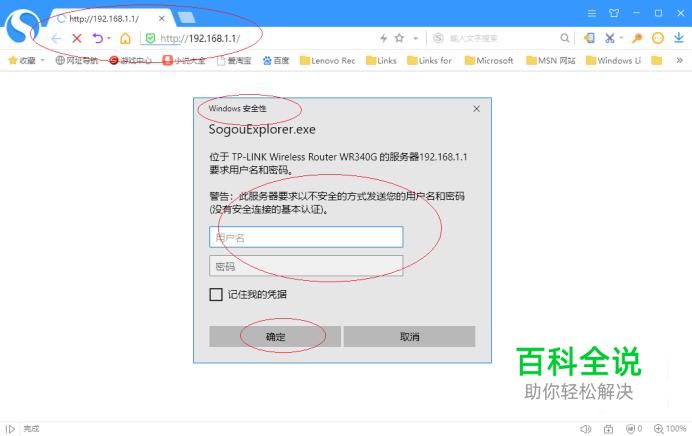Open the 网址导航 bookmark
The width and height of the screenshot is (692, 436).
click(76, 60)
